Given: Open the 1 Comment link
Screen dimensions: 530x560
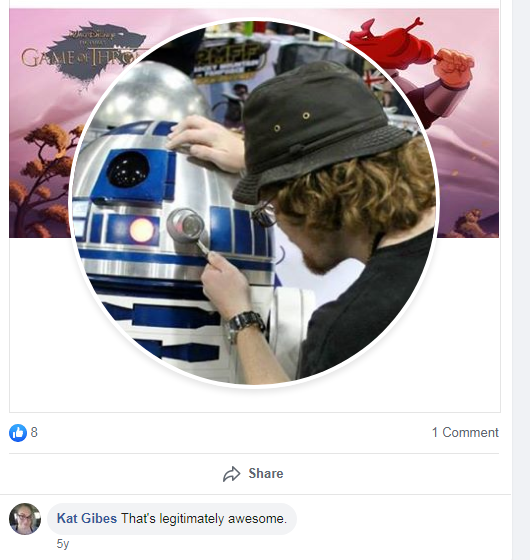Looking at the screenshot, I should (x=465, y=432).
